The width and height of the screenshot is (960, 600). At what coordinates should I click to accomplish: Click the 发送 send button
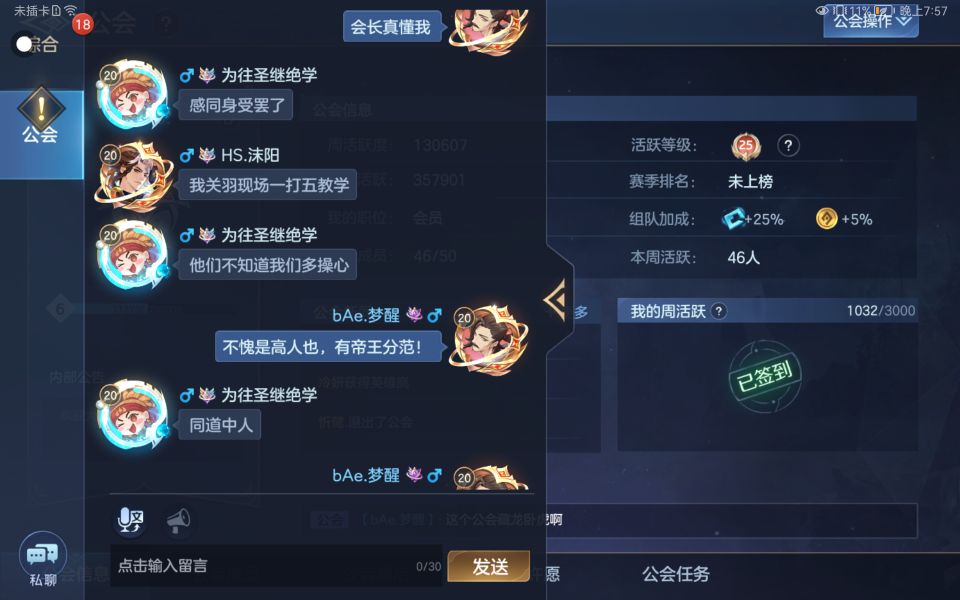pyautogui.click(x=489, y=566)
